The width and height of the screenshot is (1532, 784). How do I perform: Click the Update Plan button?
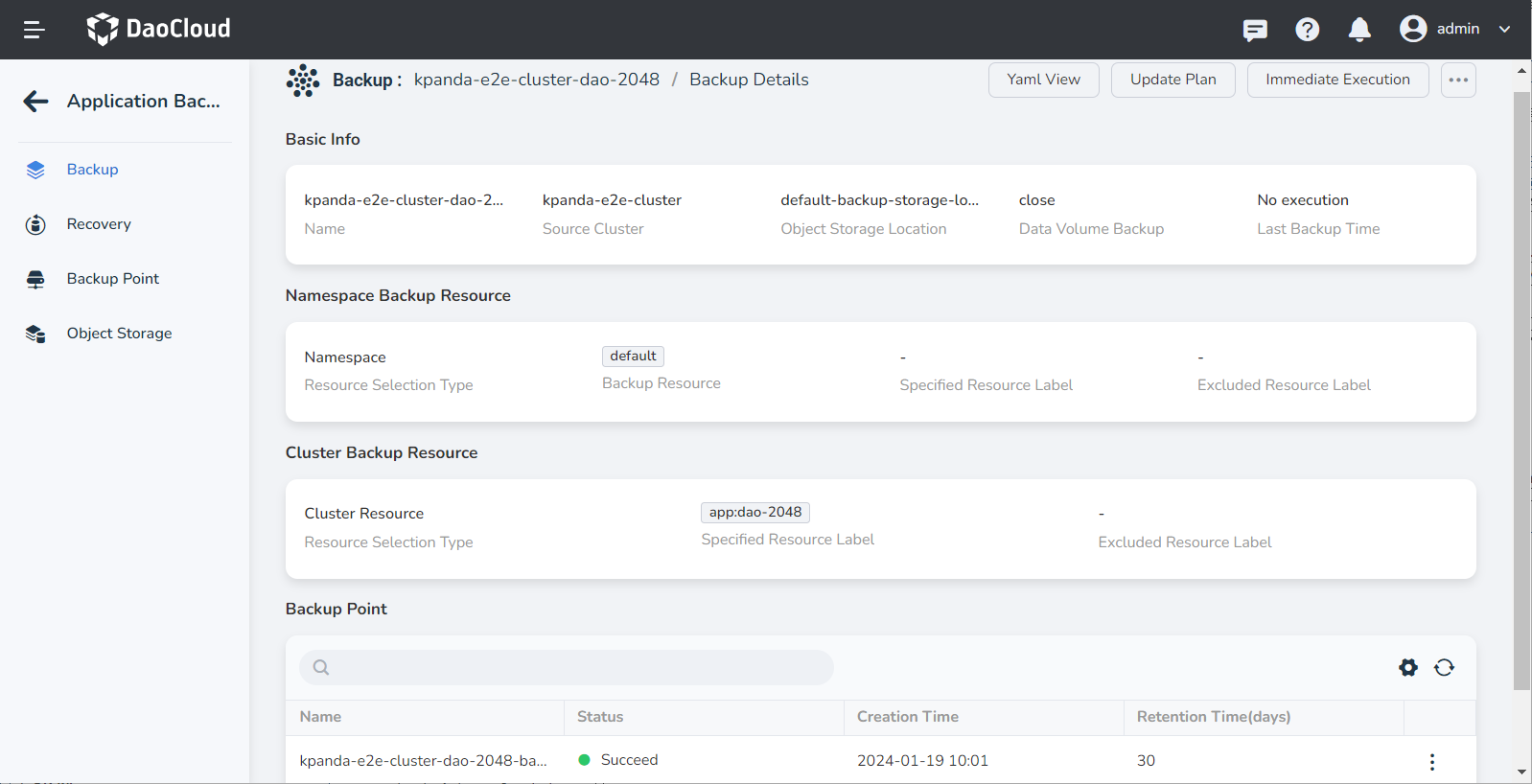(x=1172, y=80)
